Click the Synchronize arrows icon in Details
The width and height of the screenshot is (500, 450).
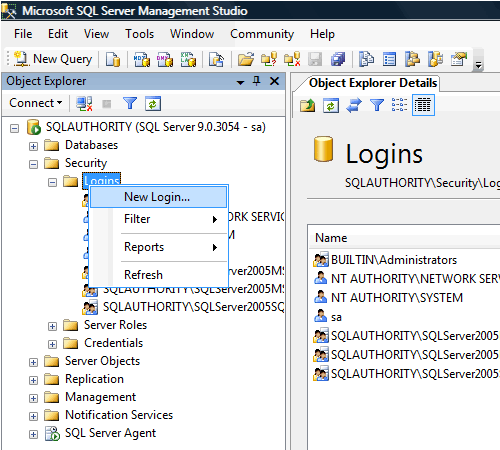click(354, 105)
